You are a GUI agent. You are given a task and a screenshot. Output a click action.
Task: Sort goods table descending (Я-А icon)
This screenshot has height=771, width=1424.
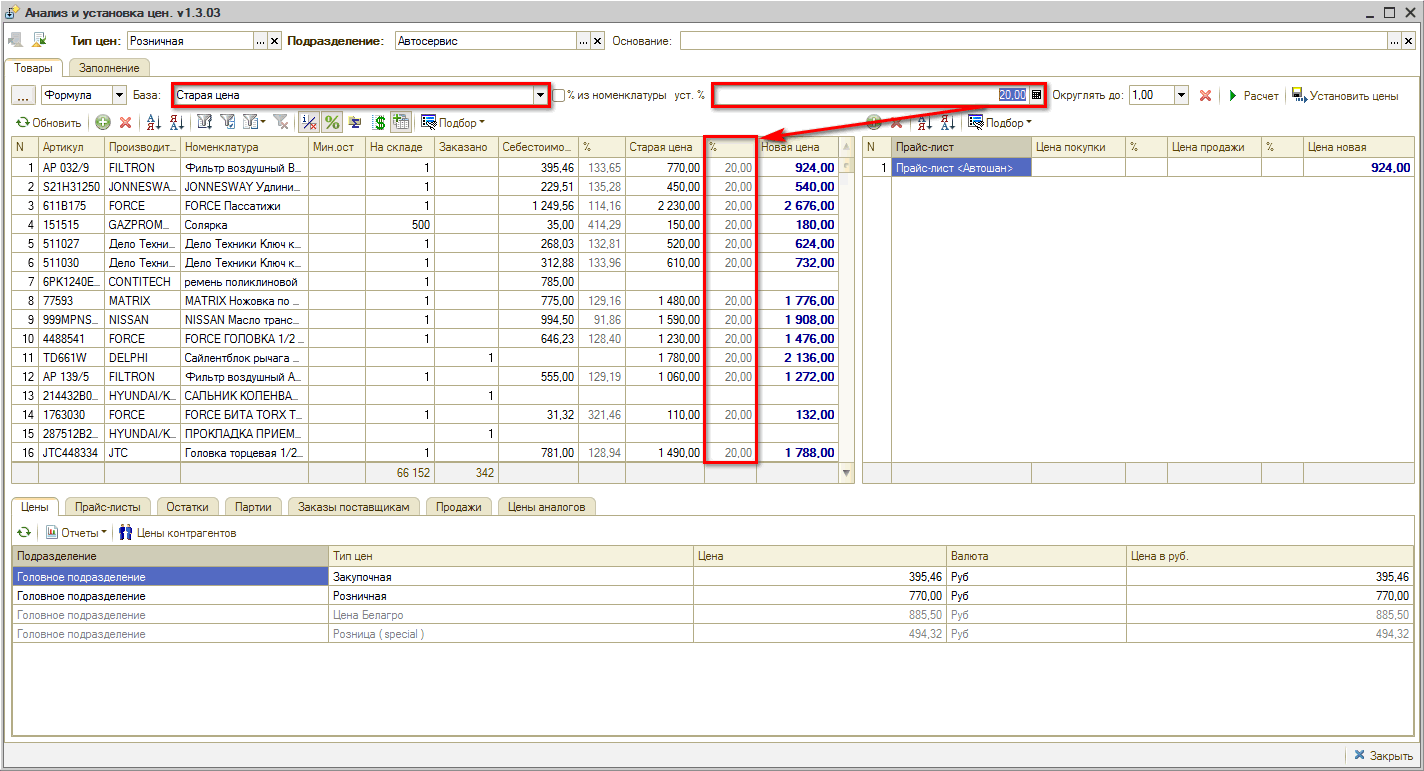[x=177, y=123]
